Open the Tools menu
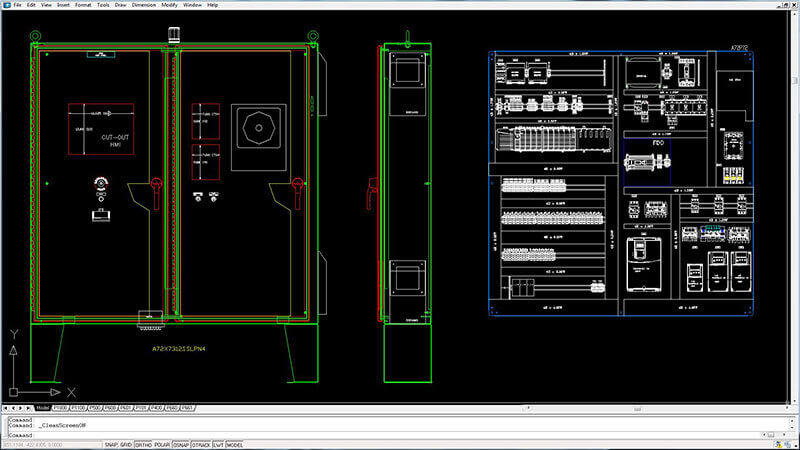 click(103, 5)
